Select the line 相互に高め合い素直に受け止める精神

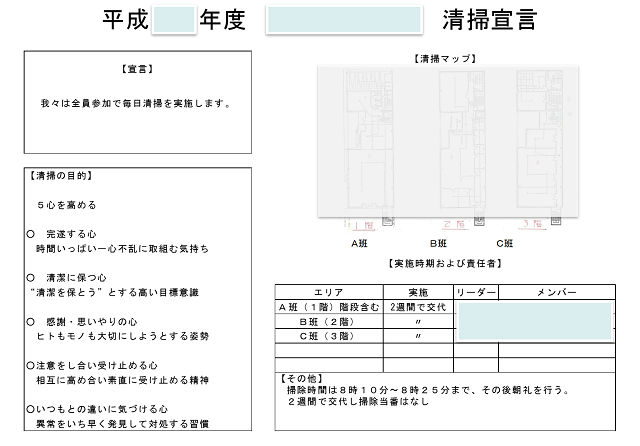pyautogui.click(x=122, y=380)
